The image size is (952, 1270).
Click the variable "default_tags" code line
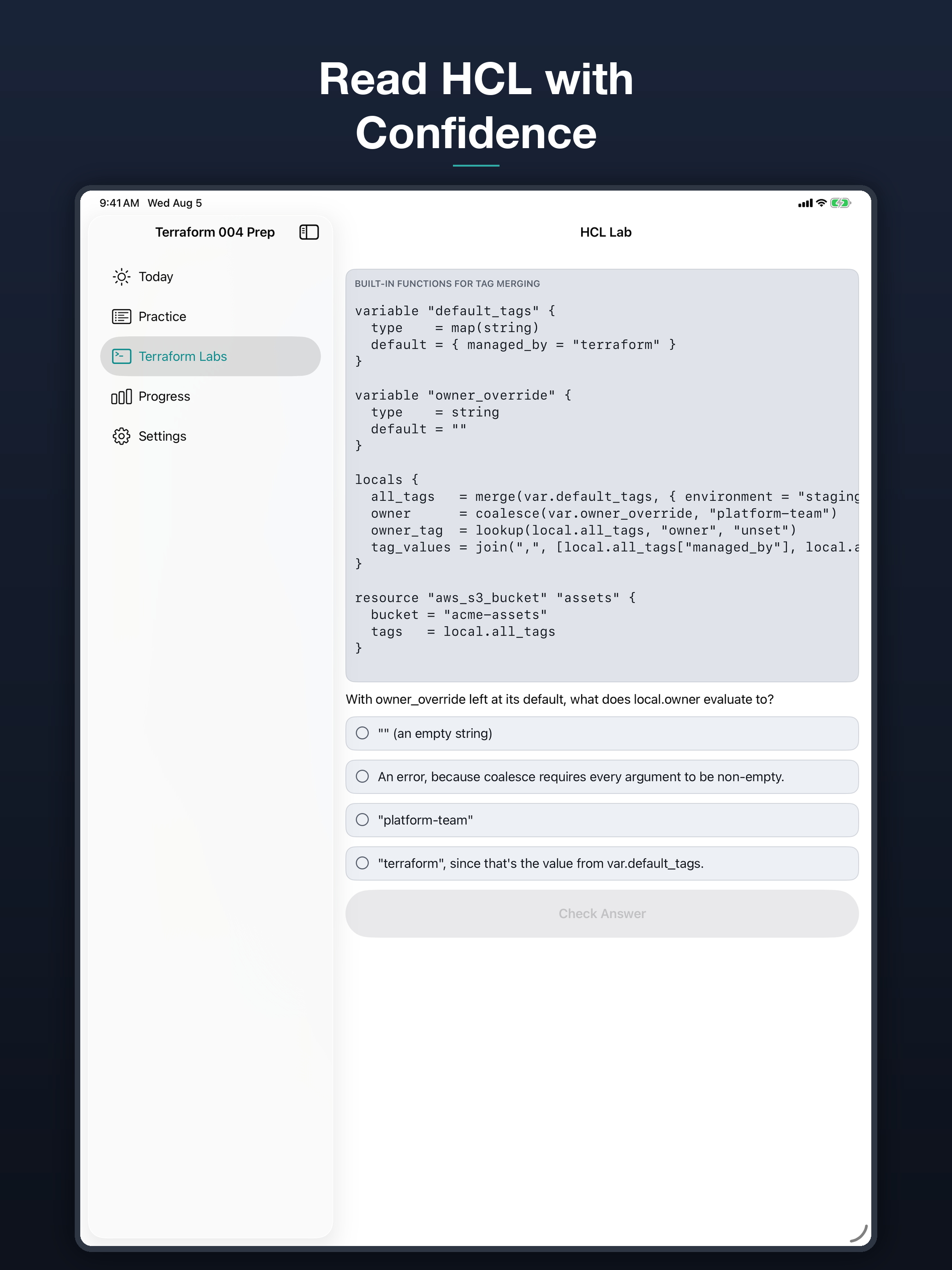coord(454,311)
